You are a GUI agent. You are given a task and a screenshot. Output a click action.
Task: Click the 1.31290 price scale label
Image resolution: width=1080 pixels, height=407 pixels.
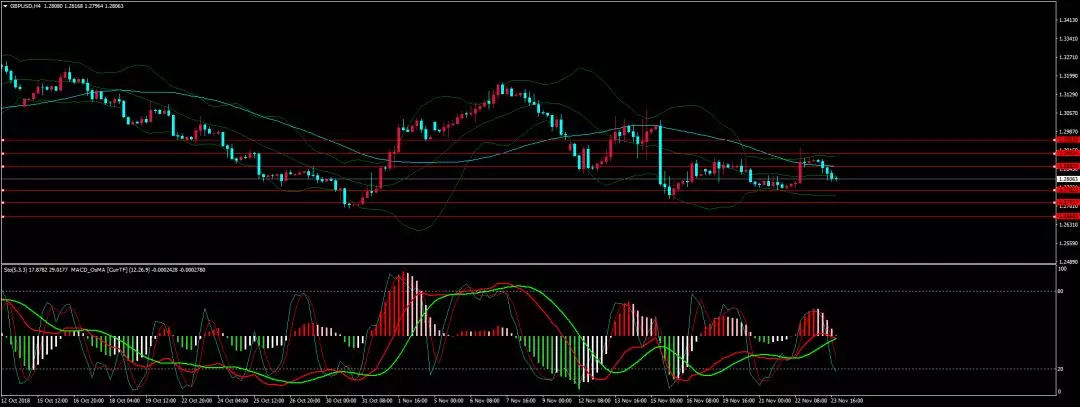(x=1066, y=94)
